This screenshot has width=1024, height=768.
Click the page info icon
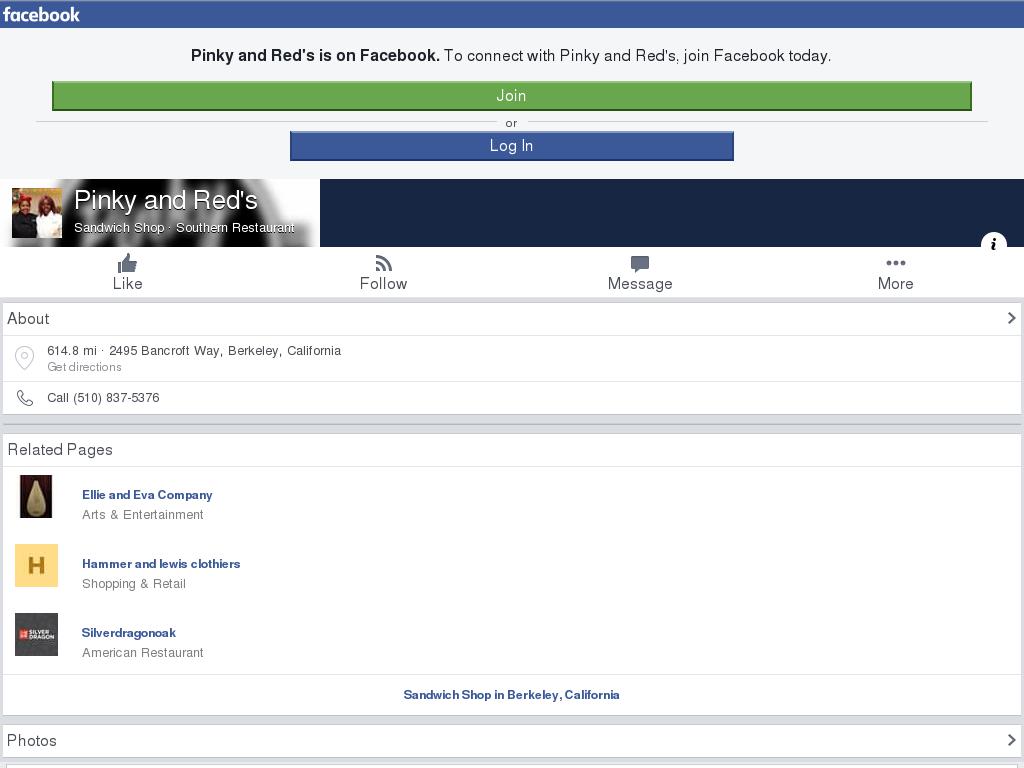pyautogui.click(x=993, y=243)
